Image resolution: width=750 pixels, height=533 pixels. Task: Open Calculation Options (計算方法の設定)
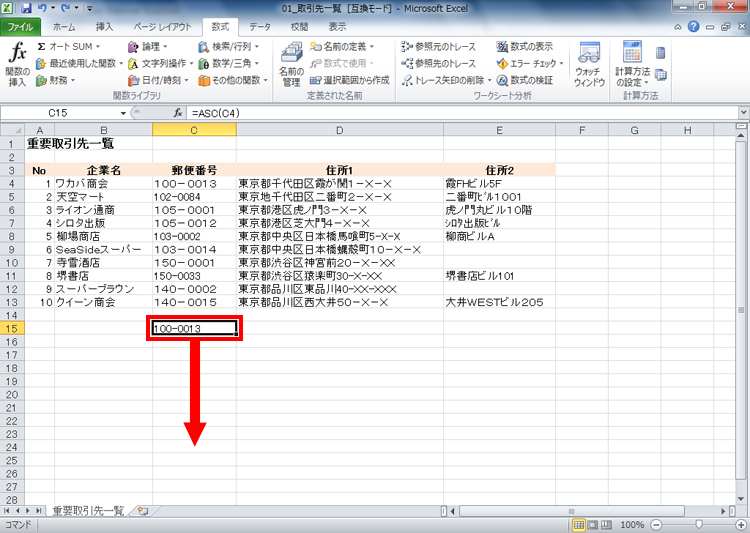pos(632,64)
